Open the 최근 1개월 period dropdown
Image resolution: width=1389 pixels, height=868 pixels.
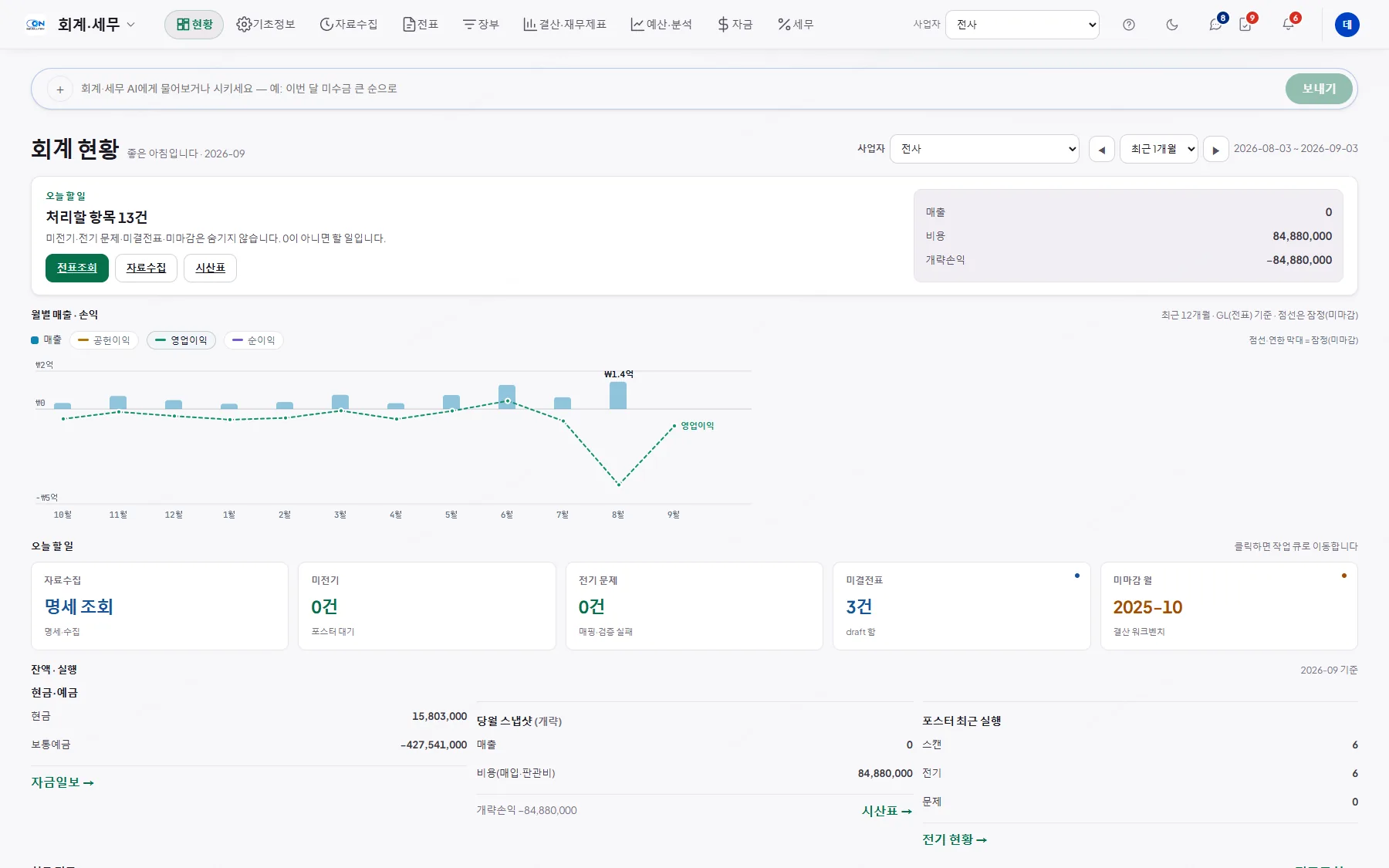coord(1159,149)
